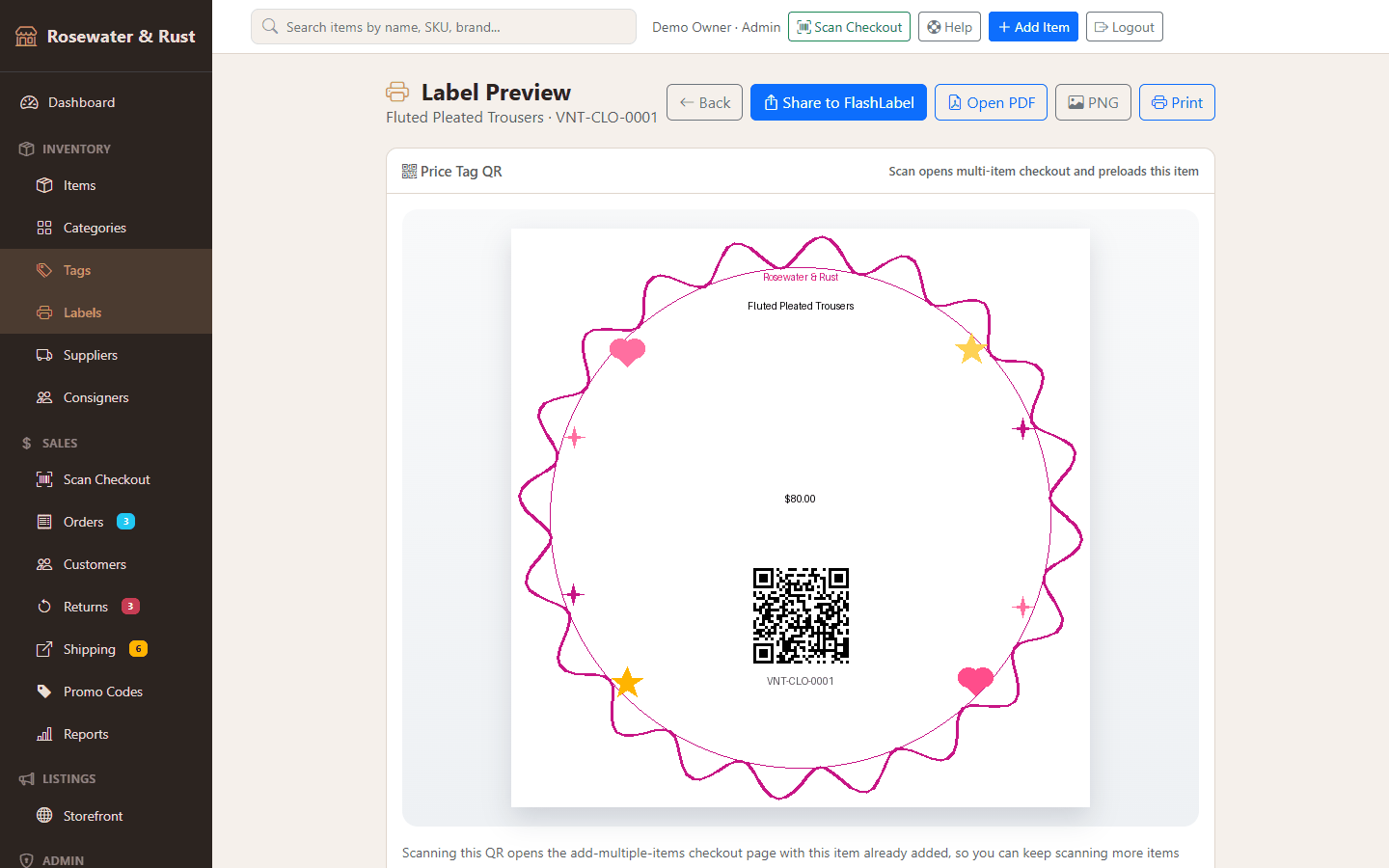The width and height of the screenshot is (1389, 868).
Task: Click the Returns circular arrow icon
Action: (44, 607)
